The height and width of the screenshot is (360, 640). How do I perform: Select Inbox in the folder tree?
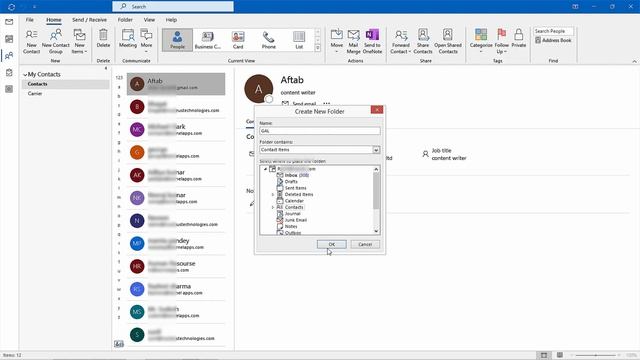pos(297,175)
